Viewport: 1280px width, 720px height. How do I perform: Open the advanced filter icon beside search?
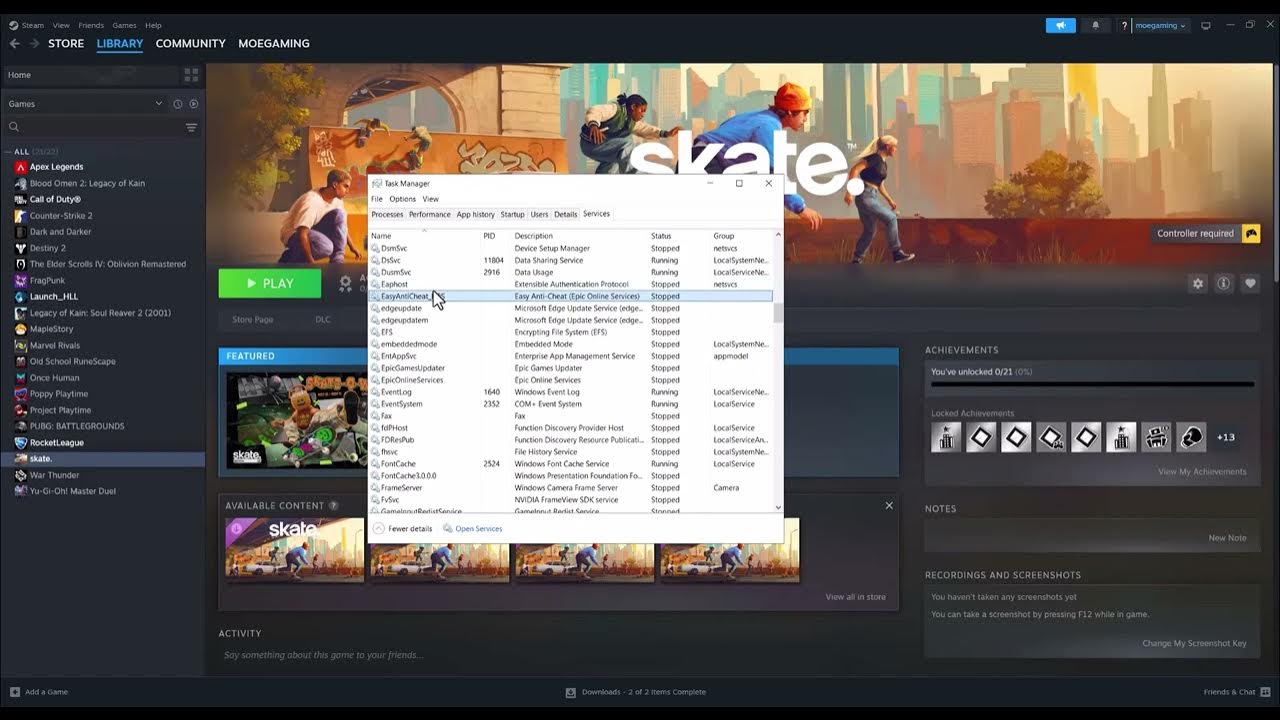click(x=191, y=127)
